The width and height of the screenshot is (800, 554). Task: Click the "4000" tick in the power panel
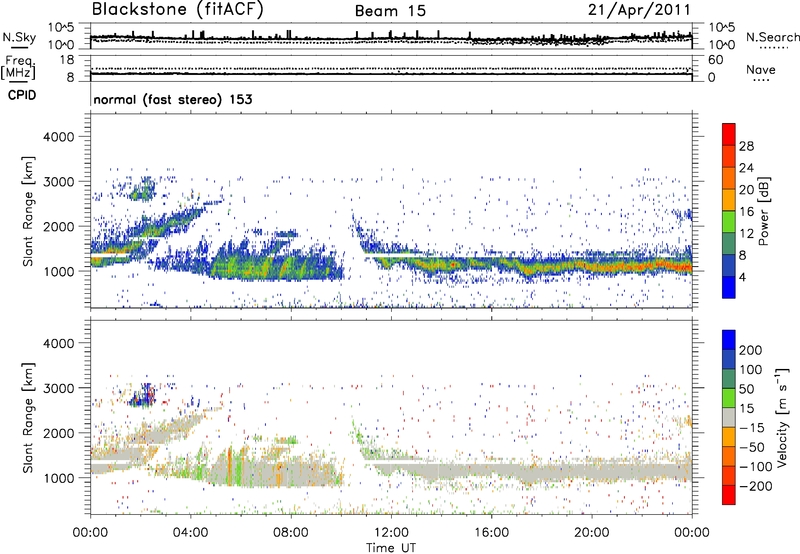click(x=59, y=137)
